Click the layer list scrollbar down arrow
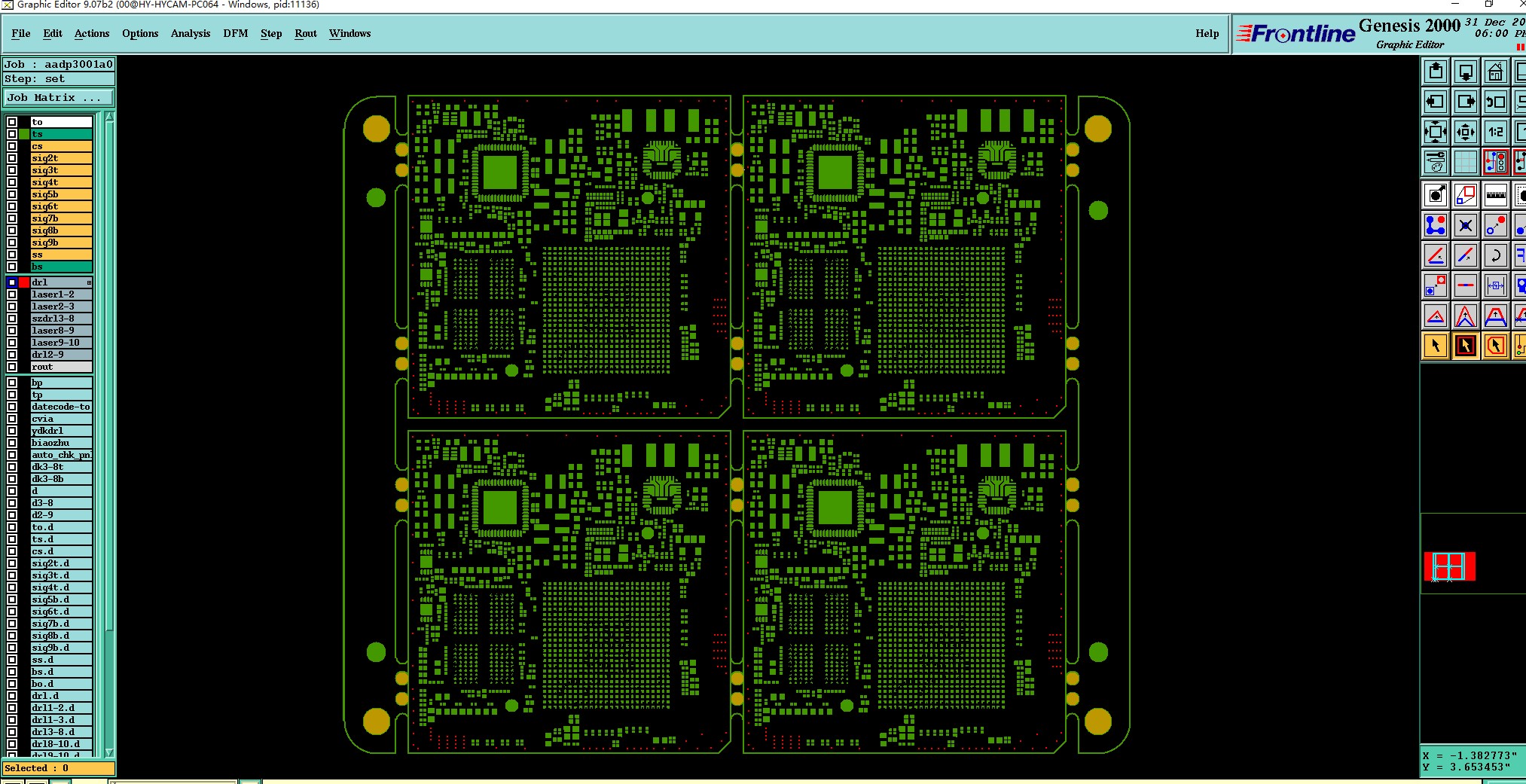This screenshot has height=784, width=1526. pos(109,752)
